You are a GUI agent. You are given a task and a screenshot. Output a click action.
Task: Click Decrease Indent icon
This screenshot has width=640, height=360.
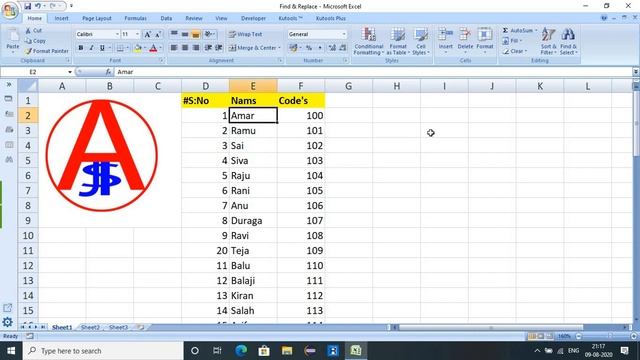click(x=208, y=48)
